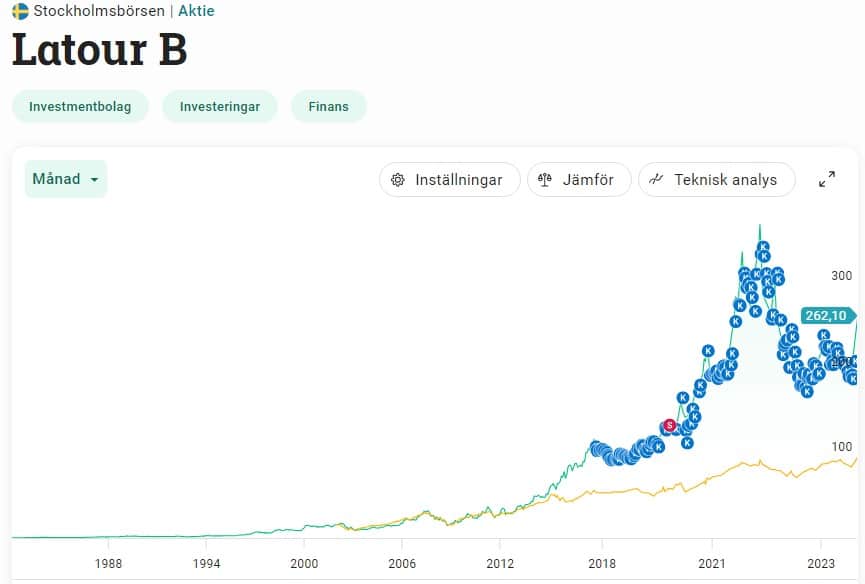Open Teknisk analys panel
865x584 pixels.
[x=716, y=180]
